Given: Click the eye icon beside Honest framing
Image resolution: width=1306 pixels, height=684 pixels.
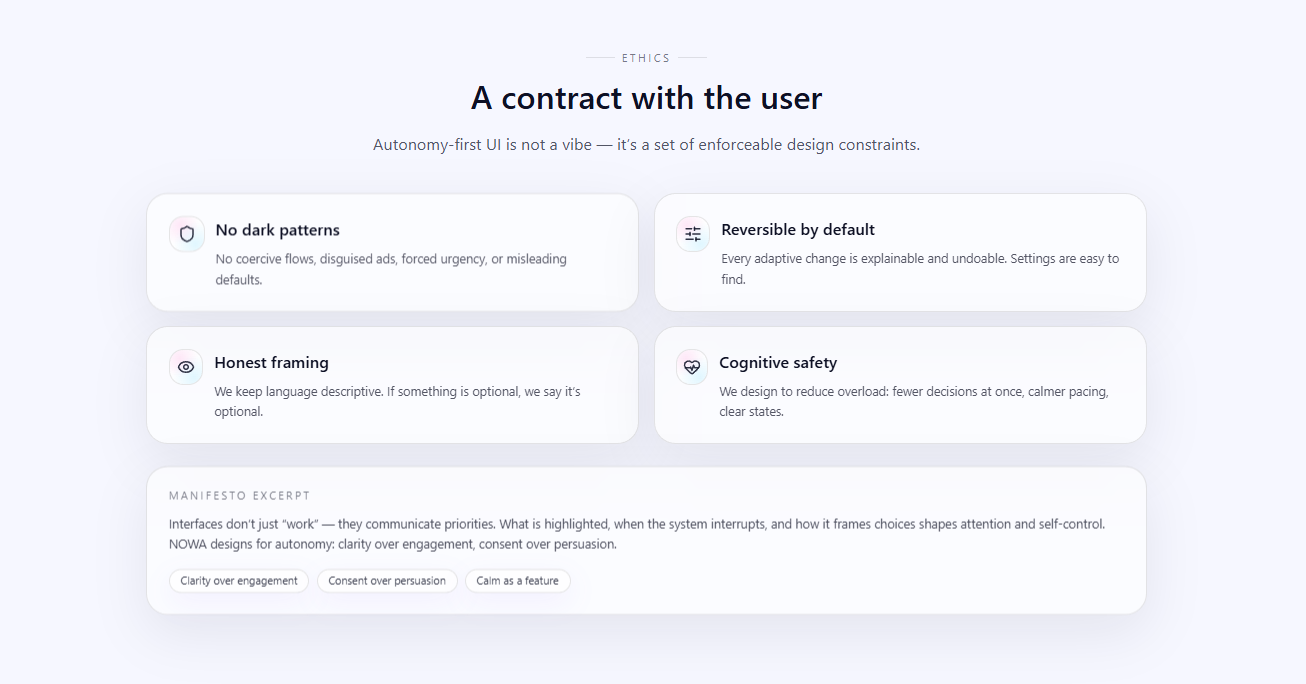Looking at the screenshot, I should (x=186, y=367).
